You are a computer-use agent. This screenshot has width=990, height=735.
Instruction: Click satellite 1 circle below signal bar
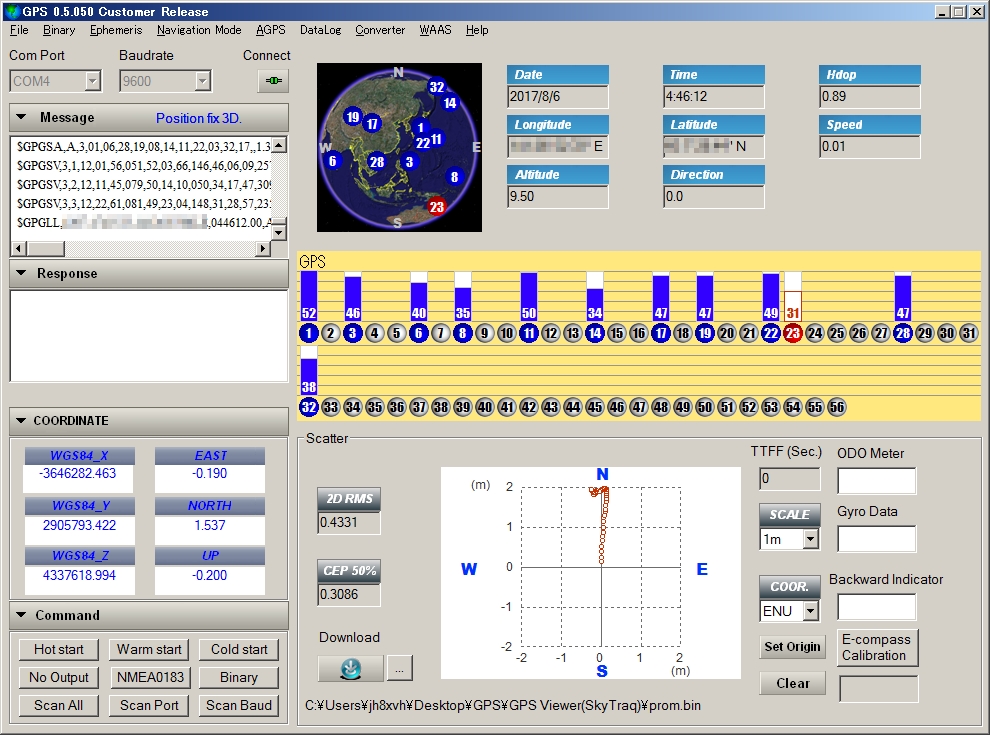point(309,333)
